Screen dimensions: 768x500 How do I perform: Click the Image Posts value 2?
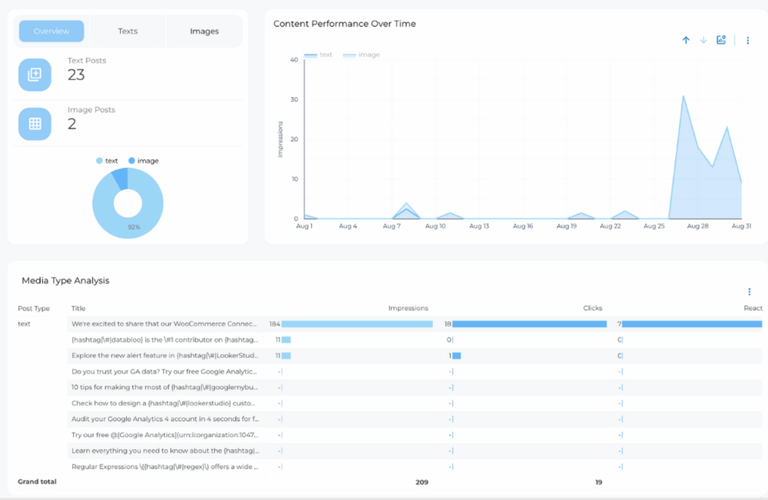(x=72, y=124)
